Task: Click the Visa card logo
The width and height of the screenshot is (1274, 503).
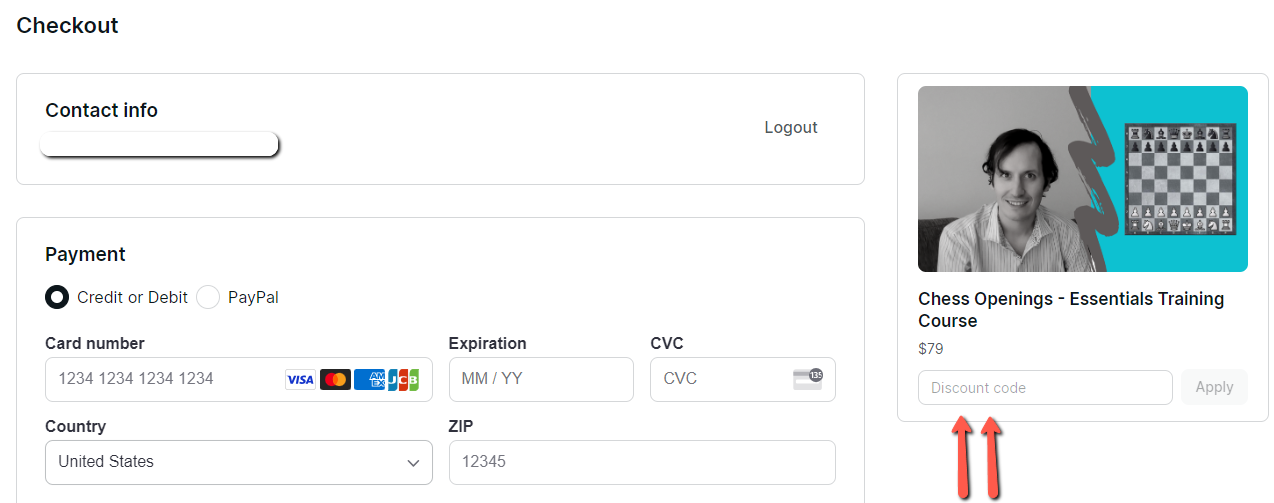Action: point(300,380)
